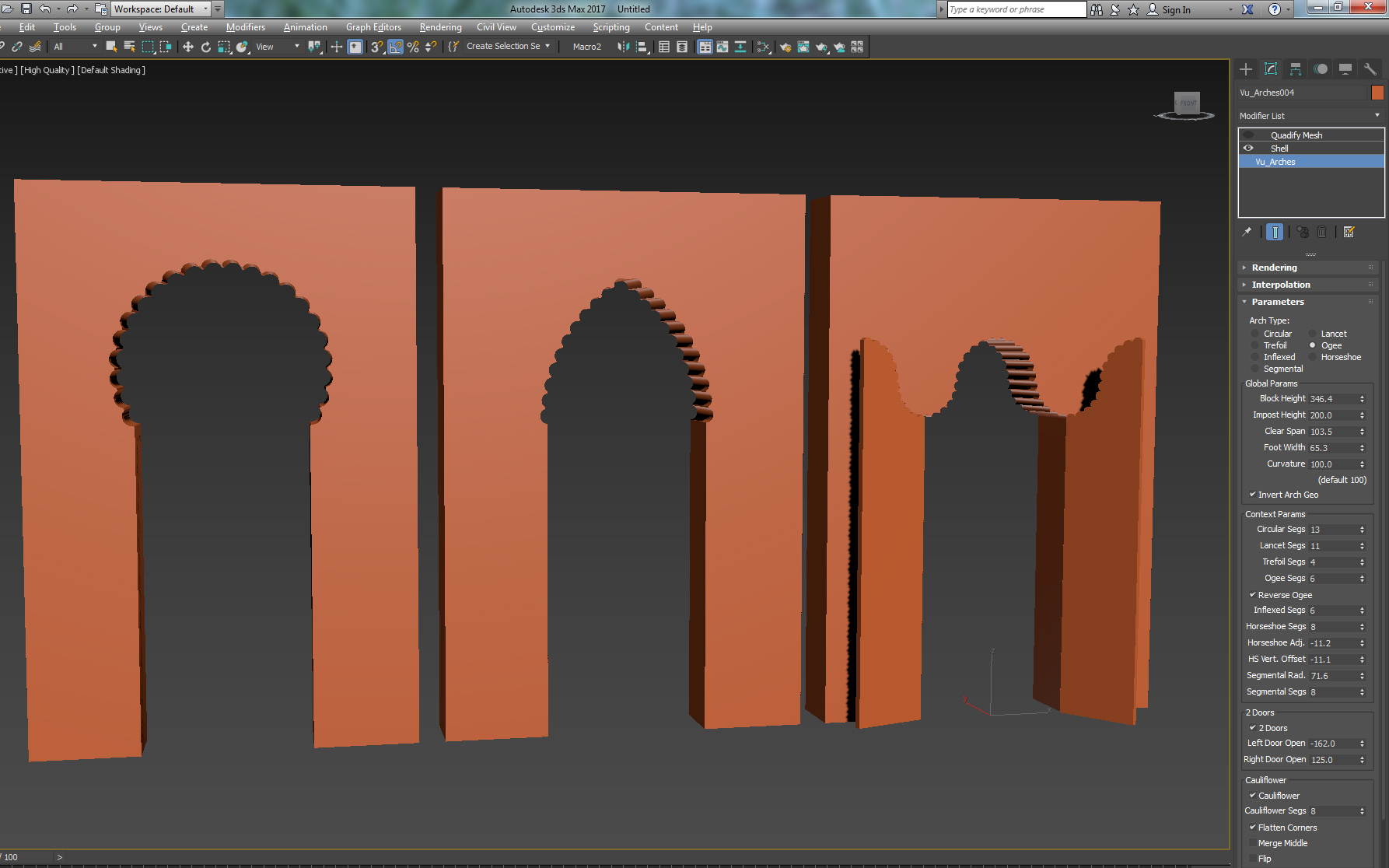The height and width of the screenshot is (868, 1389).
Task: Open the Utilities panel via the wrench icon
Action: tap(1370, 68)
